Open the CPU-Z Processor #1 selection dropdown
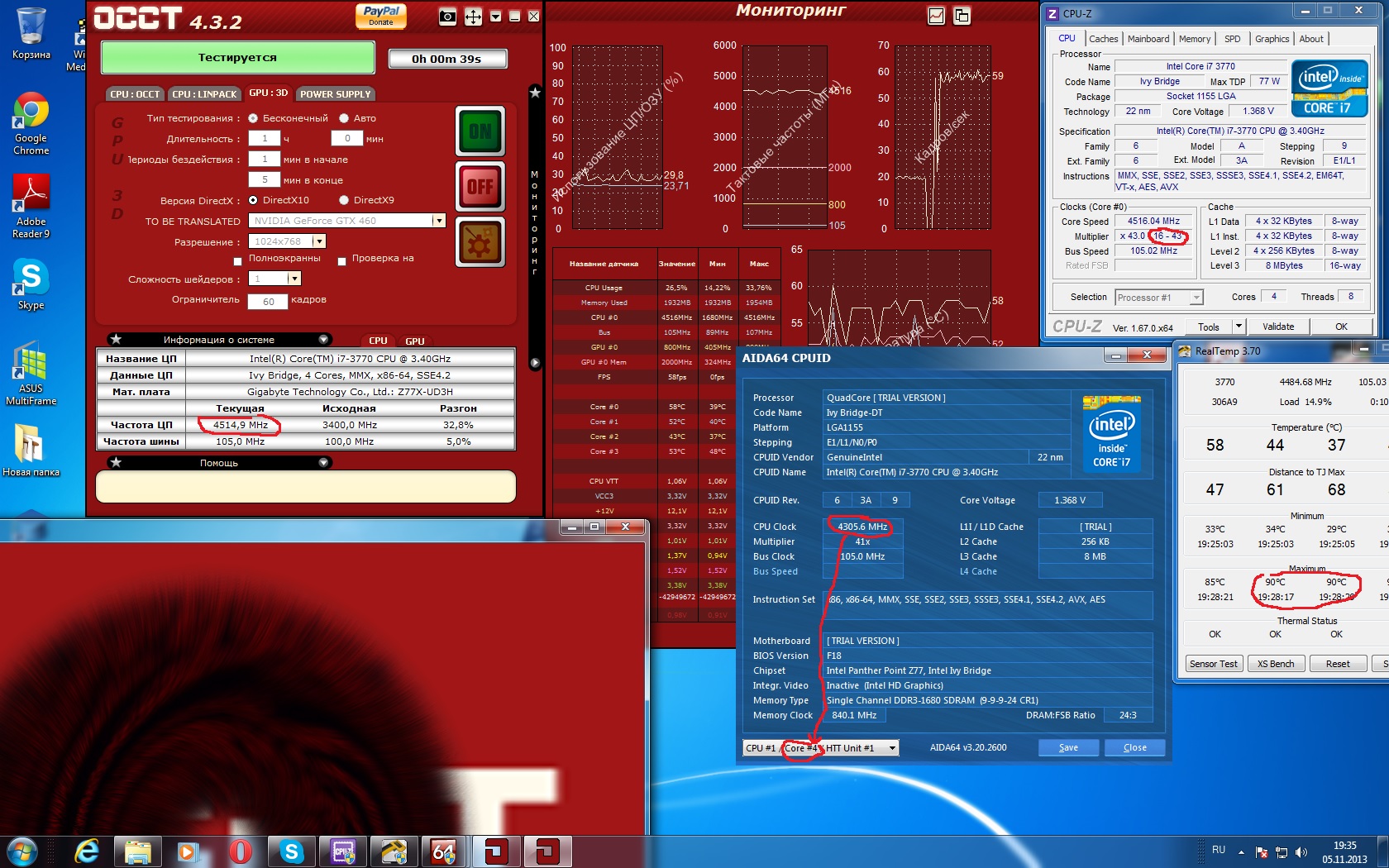This screenshot has width=1389, height=868. pyautogui.click(x=1196, y=298)
